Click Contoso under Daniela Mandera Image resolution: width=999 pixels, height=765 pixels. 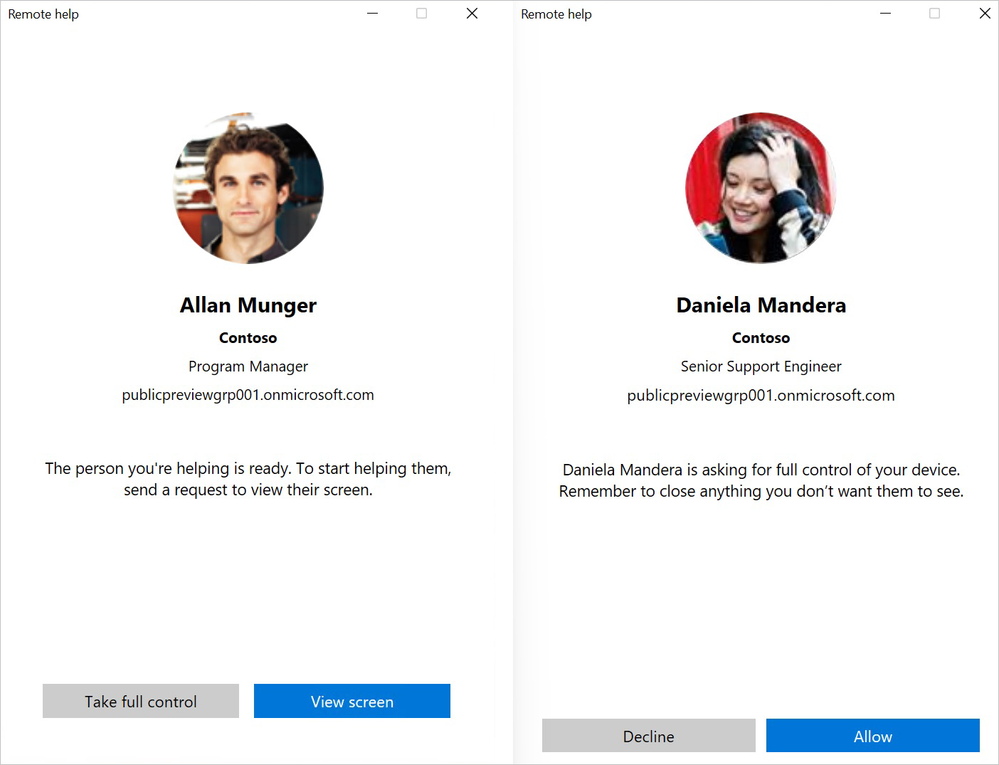(x=761, y=338)
